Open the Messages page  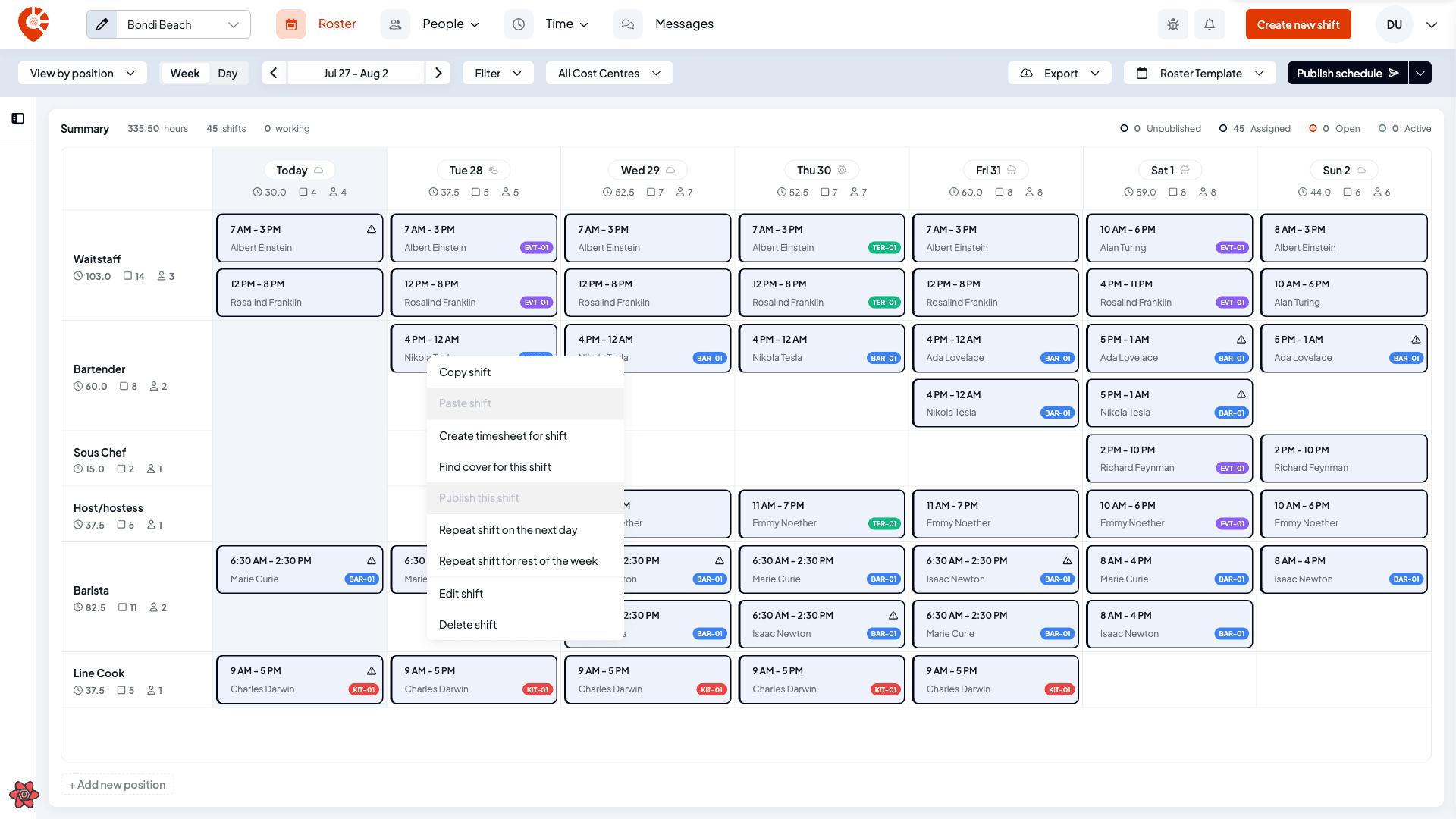(x=684, y=24)
